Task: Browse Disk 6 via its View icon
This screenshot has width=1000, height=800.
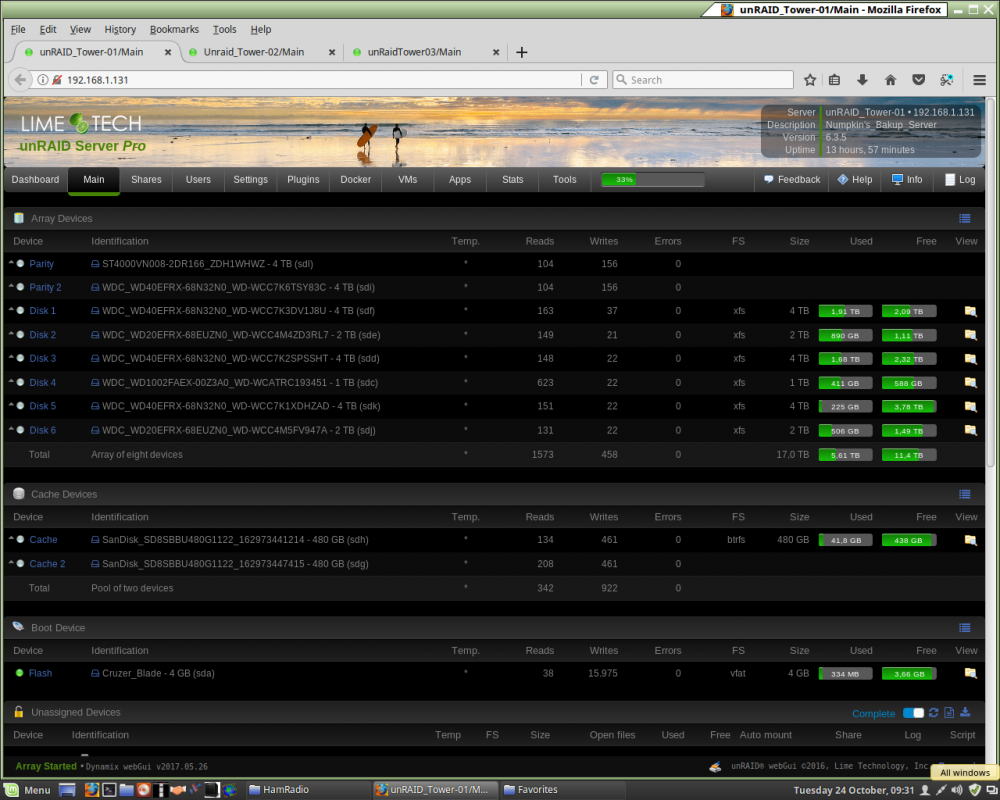Action: [x=970, y=430]
